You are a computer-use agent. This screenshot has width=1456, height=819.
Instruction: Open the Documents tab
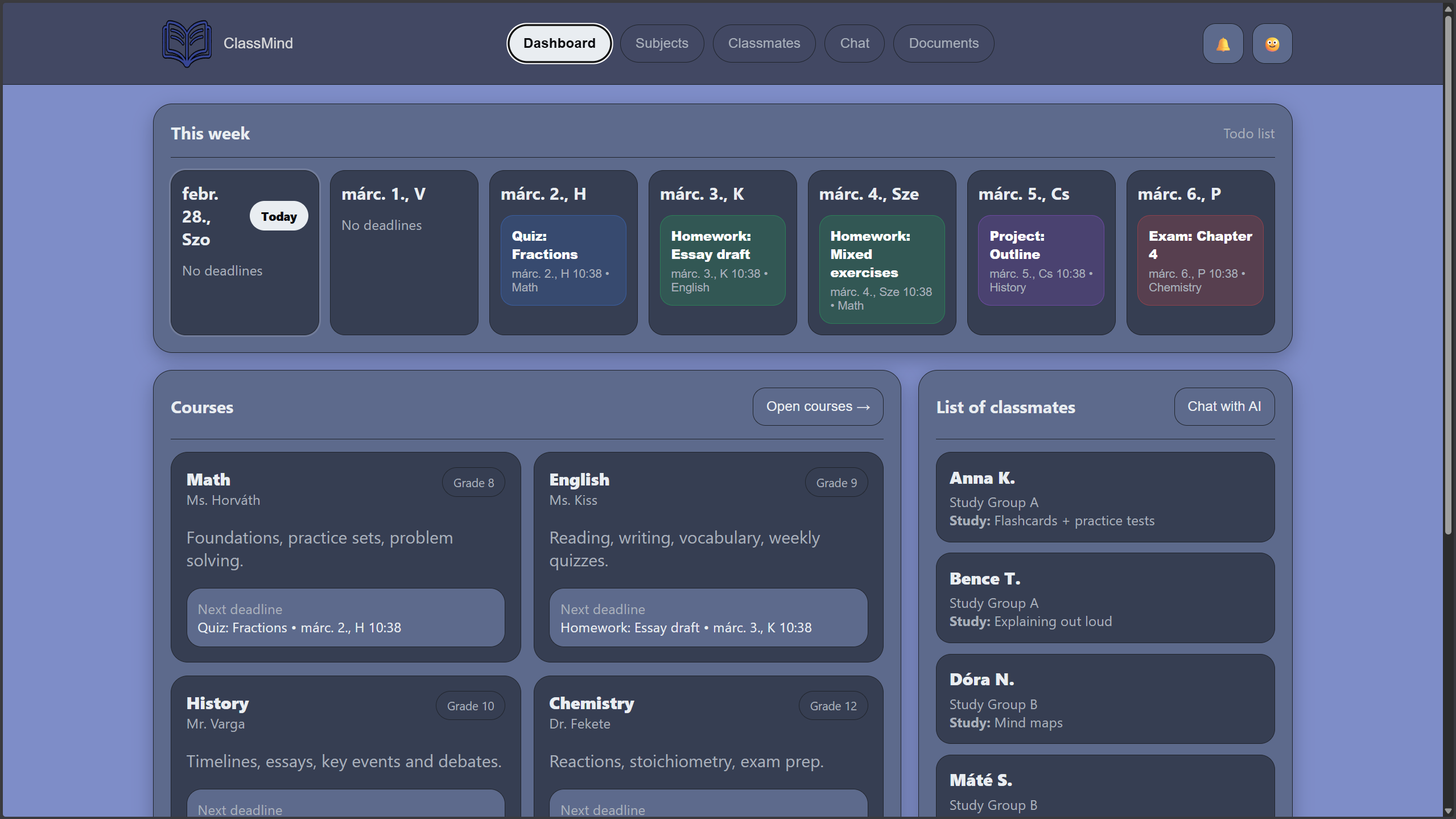(943, 43)
